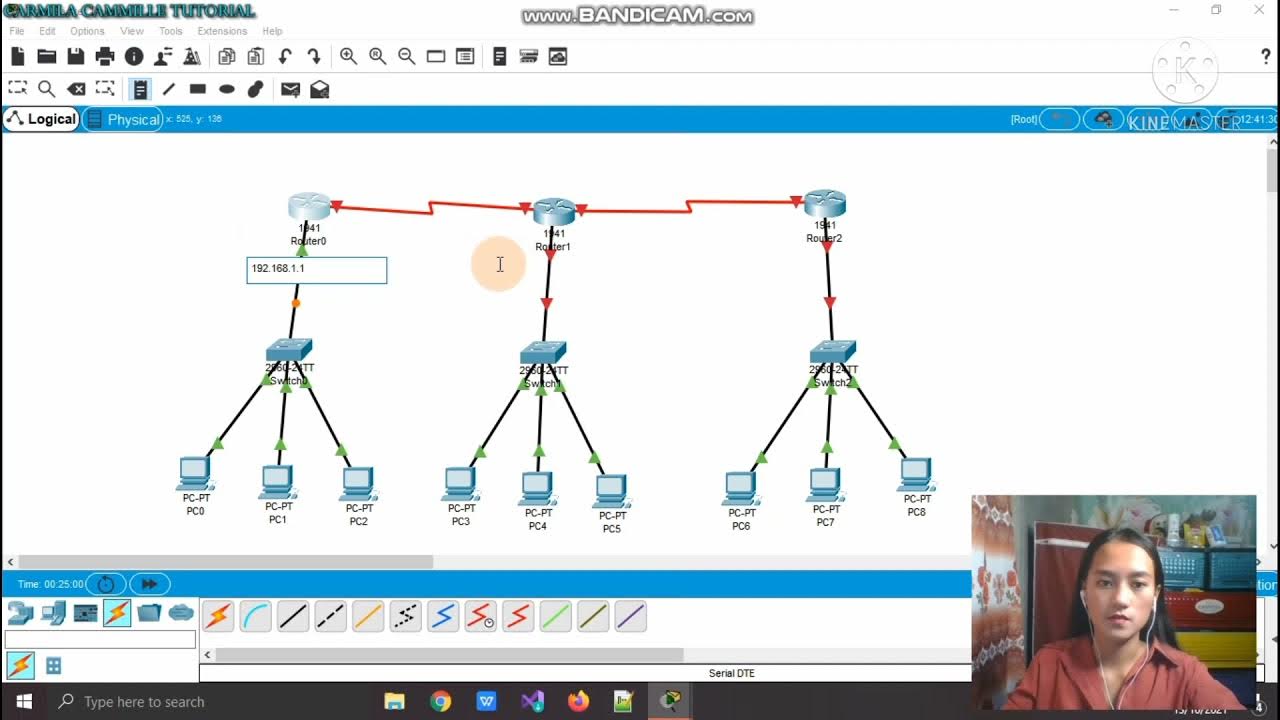Activate the Select tool
The width and height of the screenshot is (1280, 720).
click(x=17, y=89)
